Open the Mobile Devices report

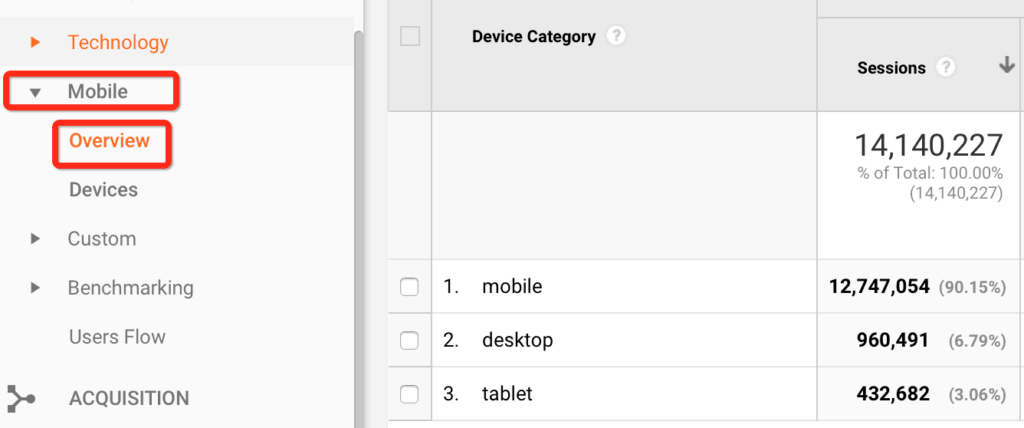(103, 190)
